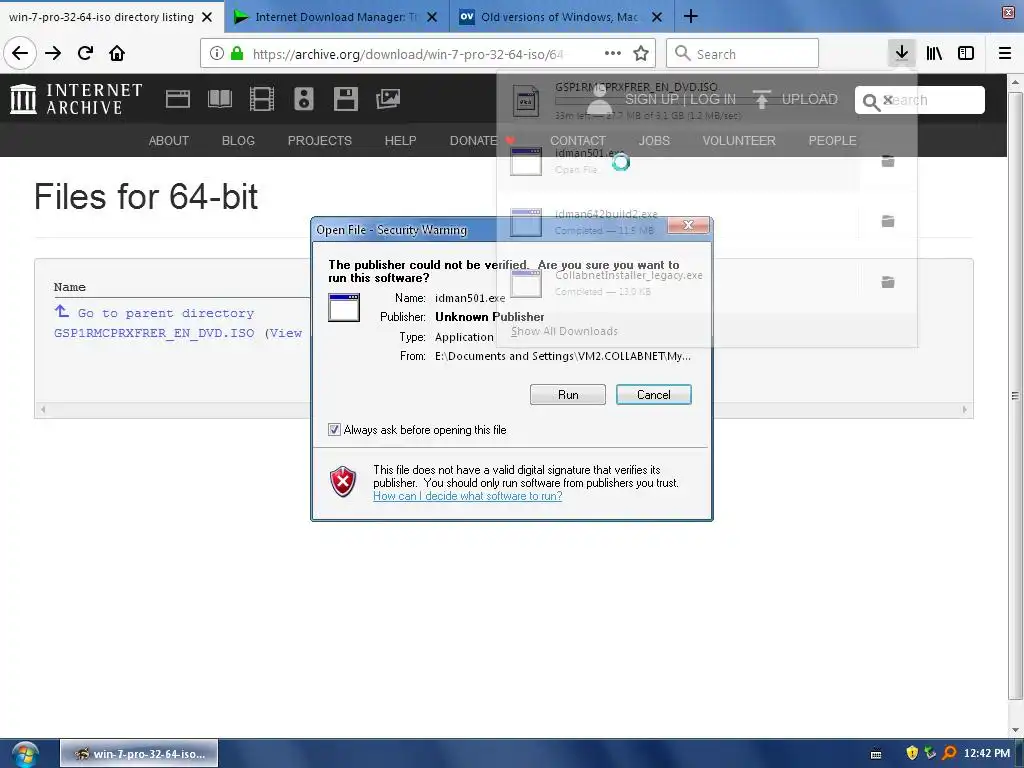Screen dimensions: 1024x768
Task: Click the browser Forward arrow
Action: pyautogui.click(x=53, y=53)
